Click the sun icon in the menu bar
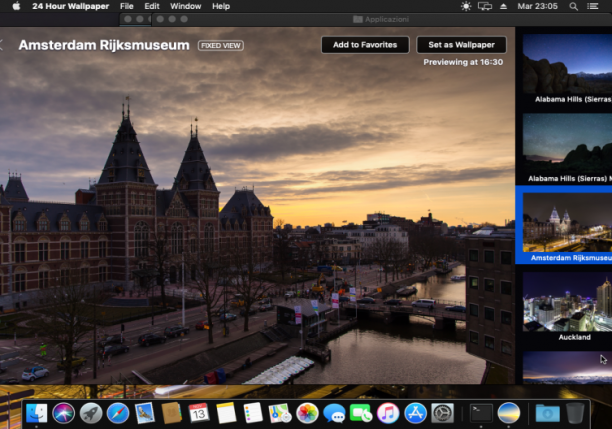This screenshot has height=429, width=612. coord(466,6)
